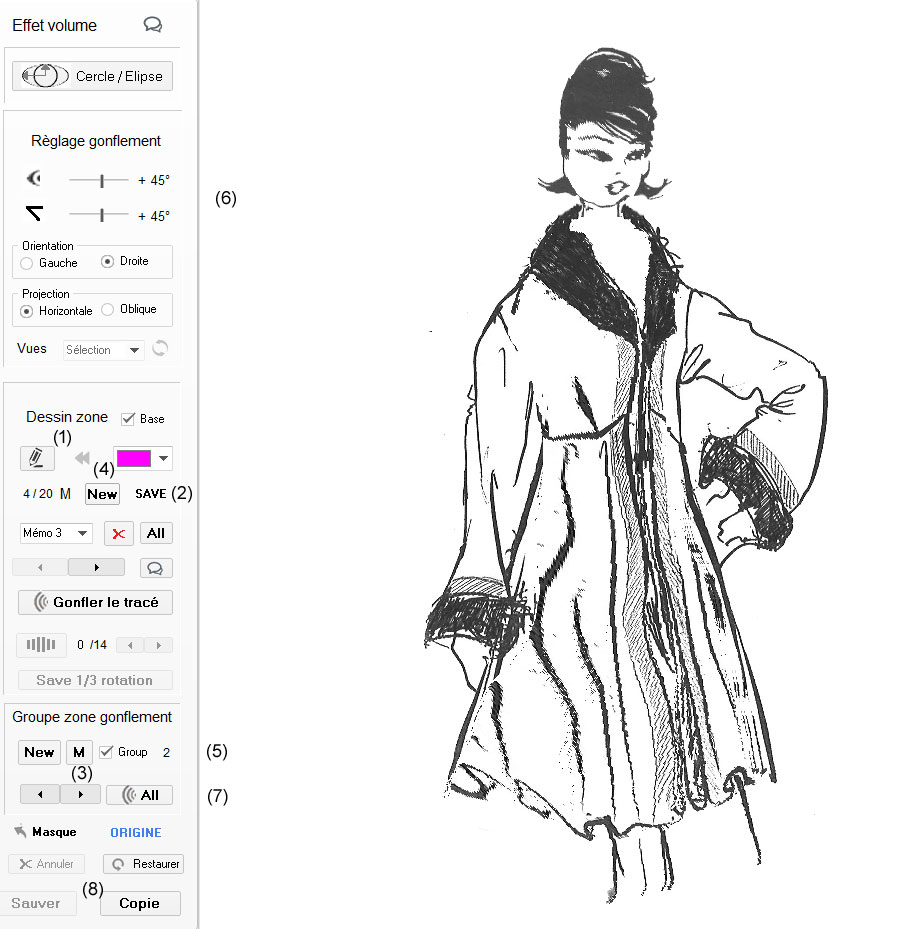This screenshot has height=929, width=914.
Task: Click the ORIGINE link
Action: 135,832
